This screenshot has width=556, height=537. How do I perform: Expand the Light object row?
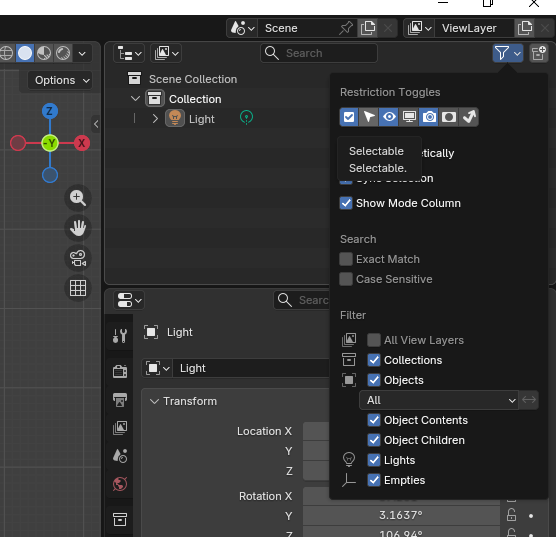pyautogui.click(x=155, y=119)
